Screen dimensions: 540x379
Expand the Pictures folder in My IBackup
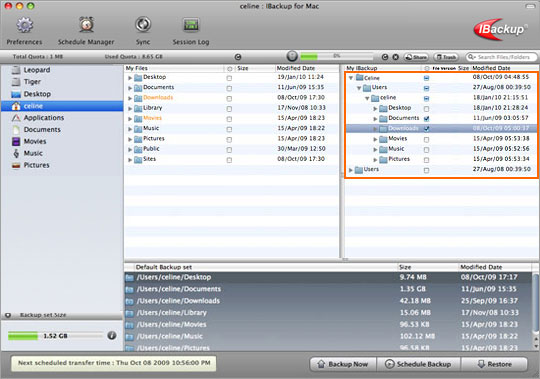(x=375, y=160)
